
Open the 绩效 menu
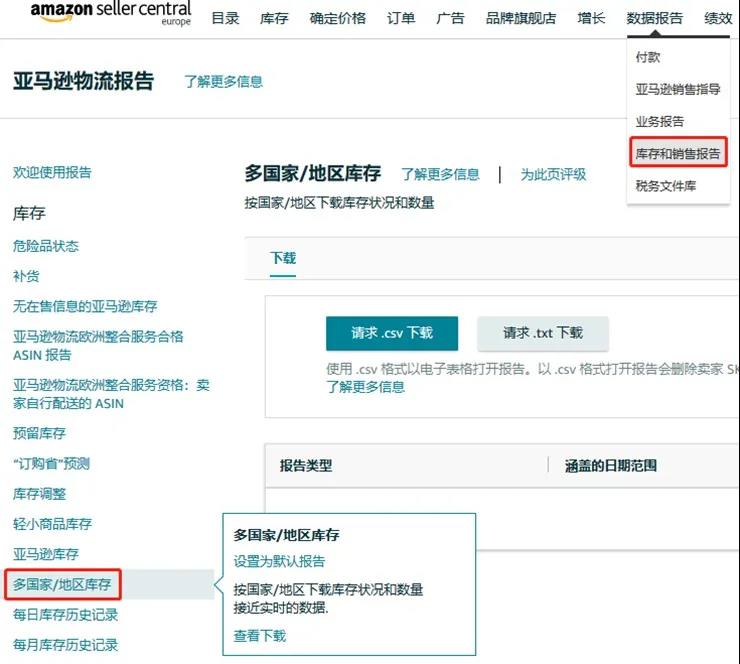point(718,18)
